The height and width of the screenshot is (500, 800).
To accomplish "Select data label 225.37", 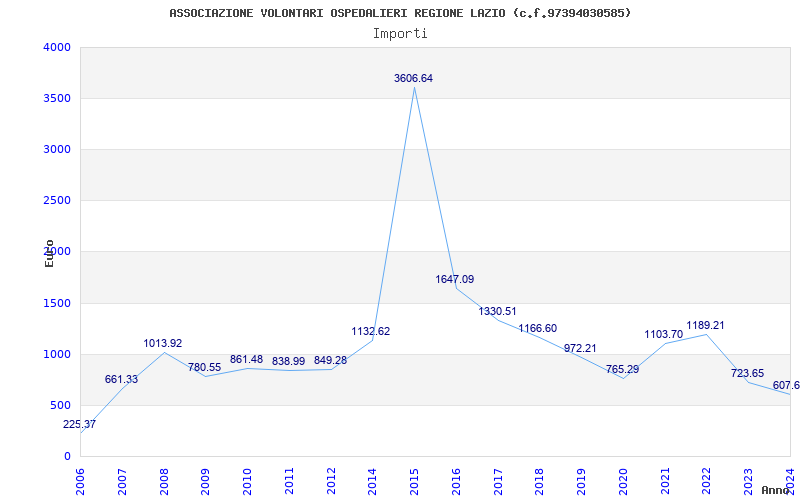I will pyautogui.click(x=80, y=424).
